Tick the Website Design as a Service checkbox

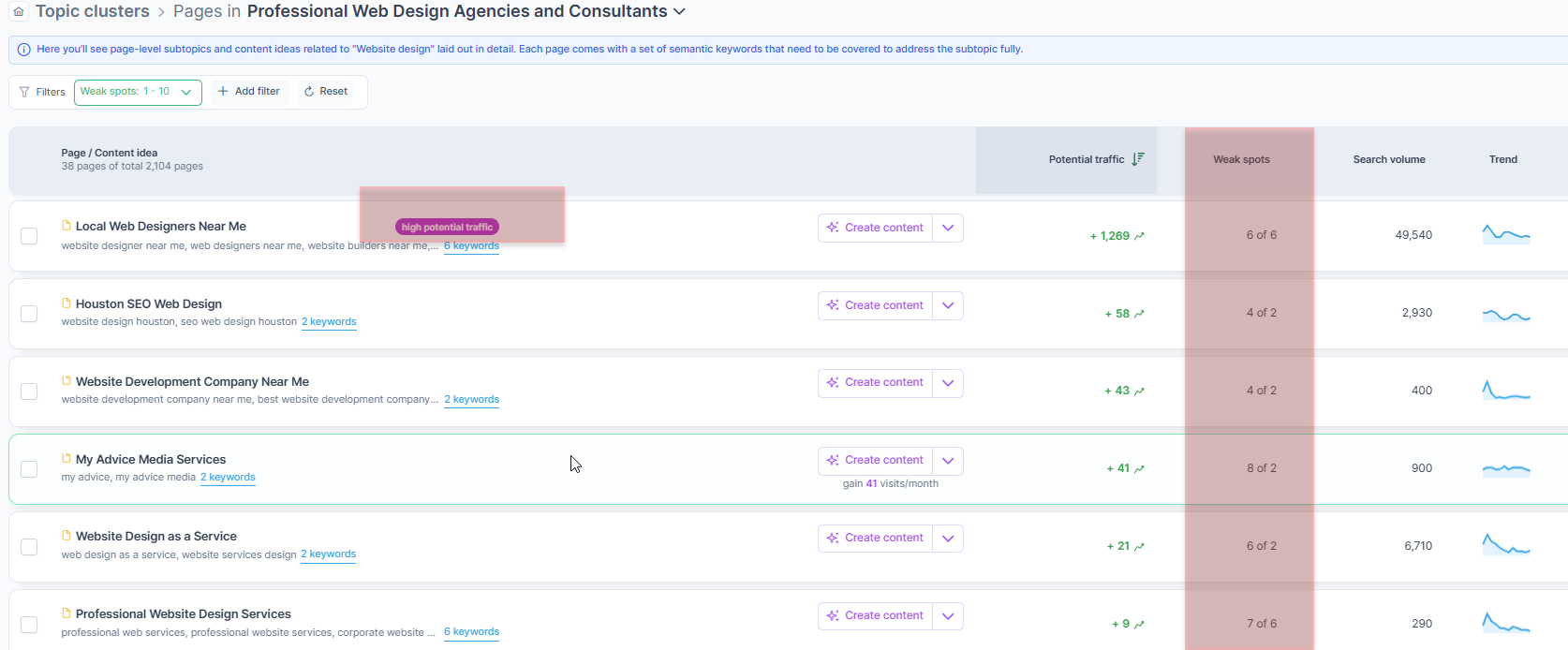[x=29, y=547]
